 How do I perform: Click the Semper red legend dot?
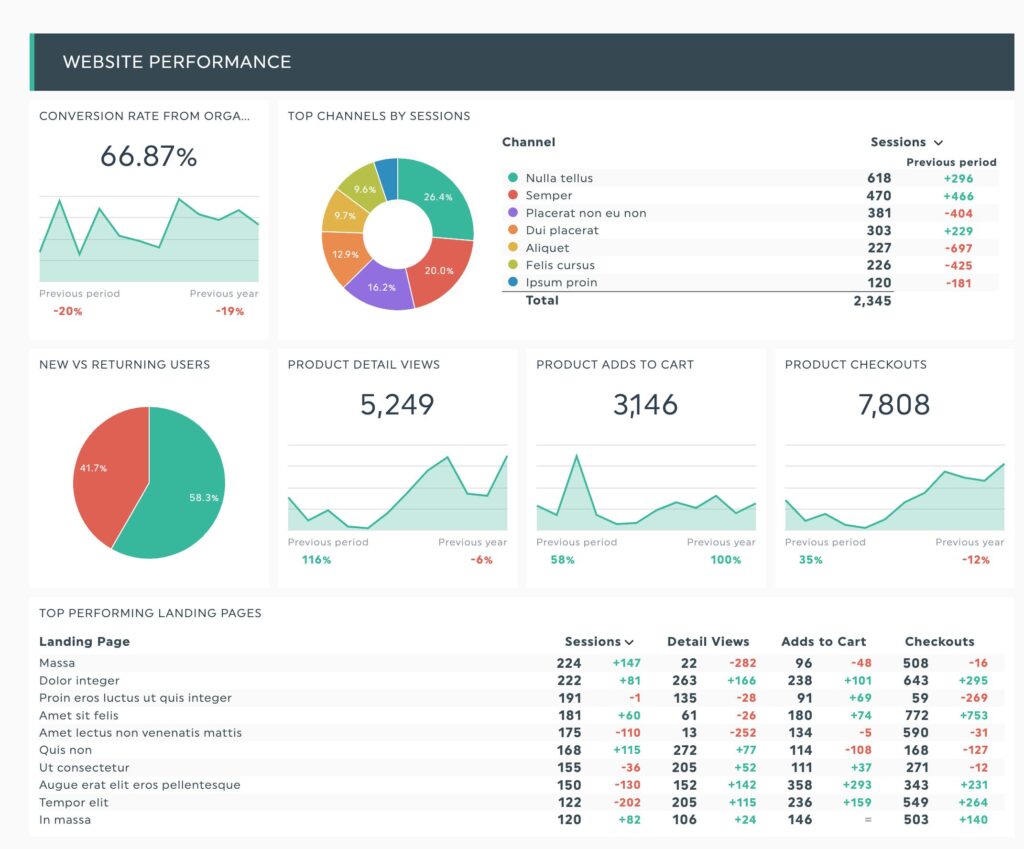point(513,195)
